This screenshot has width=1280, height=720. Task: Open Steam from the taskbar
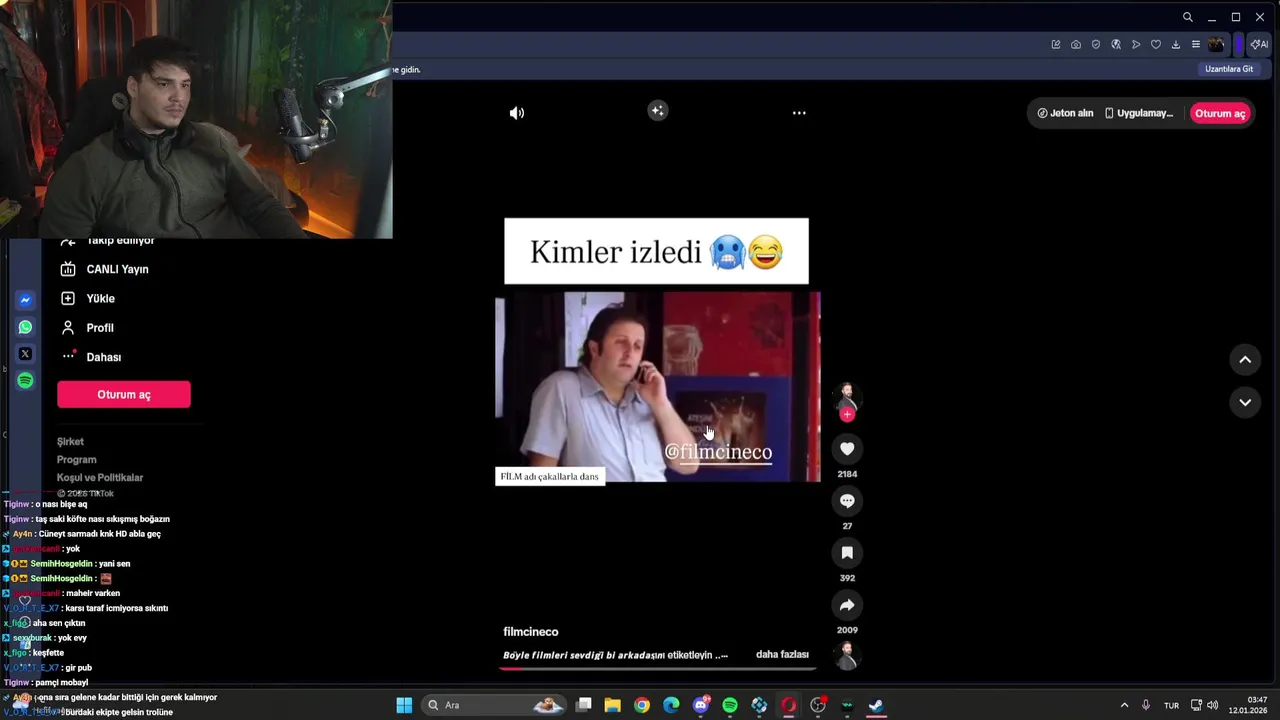coord(876,705)
